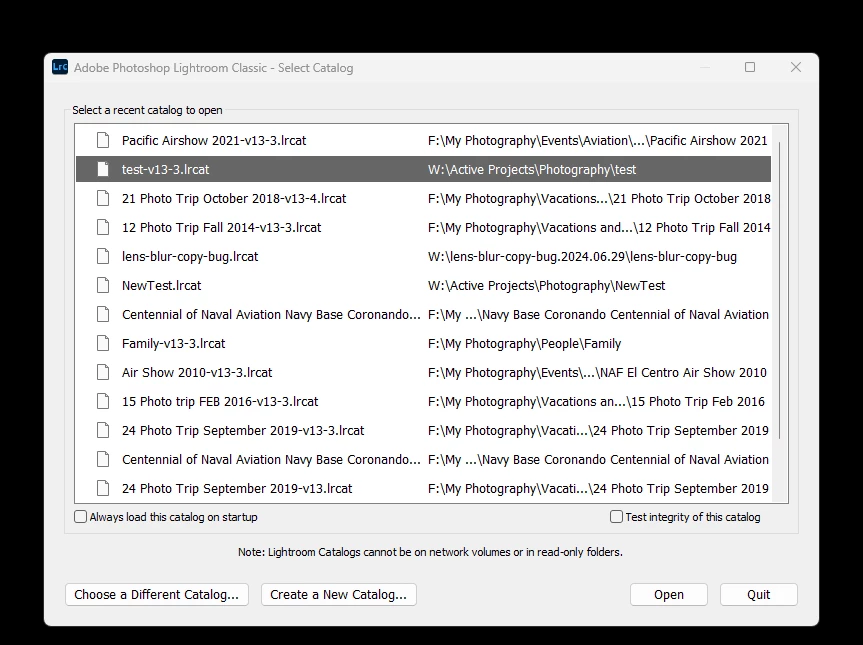The width and height of the screenshot is (863, 645).
Task: Click file icon beside lens-blur-copy-bug.lrcat
Action: (x=103, y=256)
